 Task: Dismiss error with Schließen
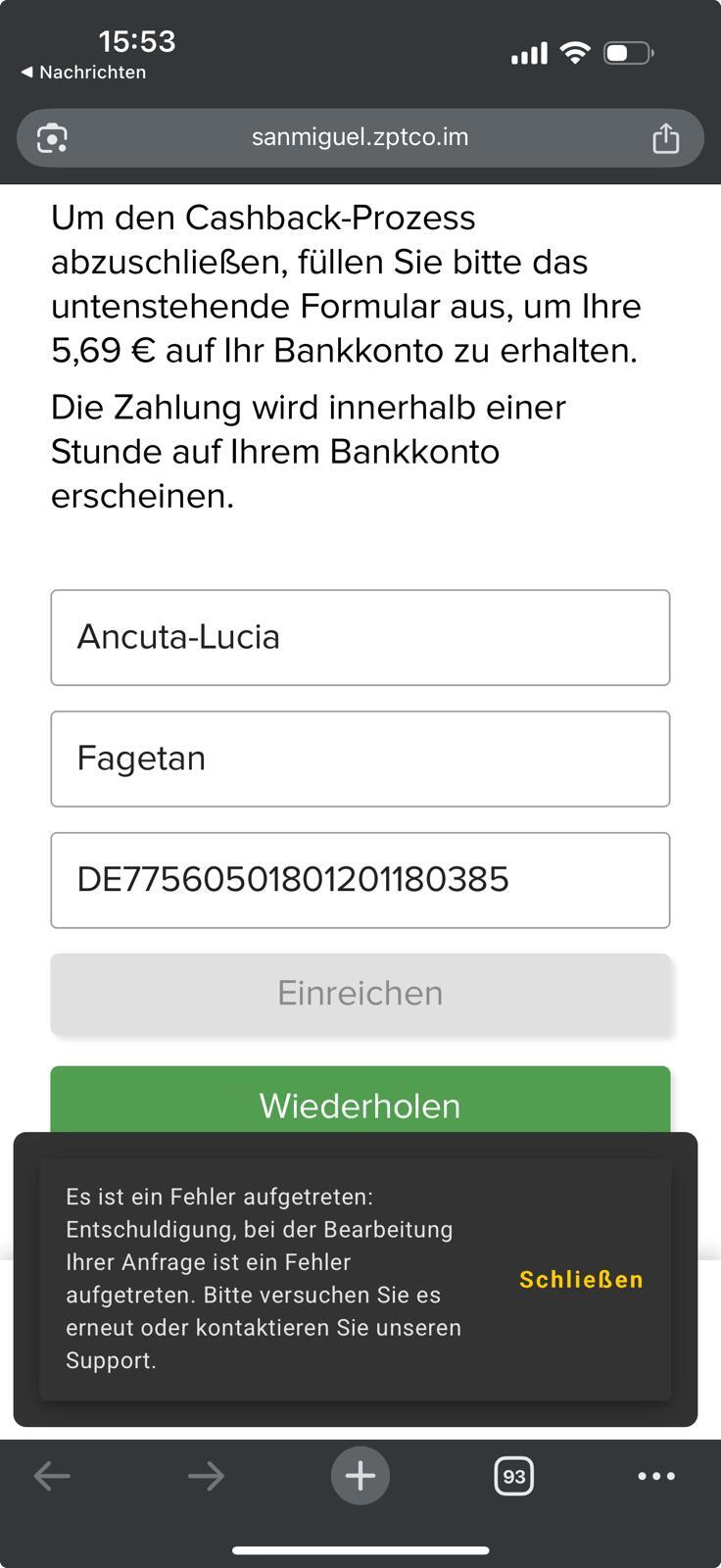pos(581,1280)
